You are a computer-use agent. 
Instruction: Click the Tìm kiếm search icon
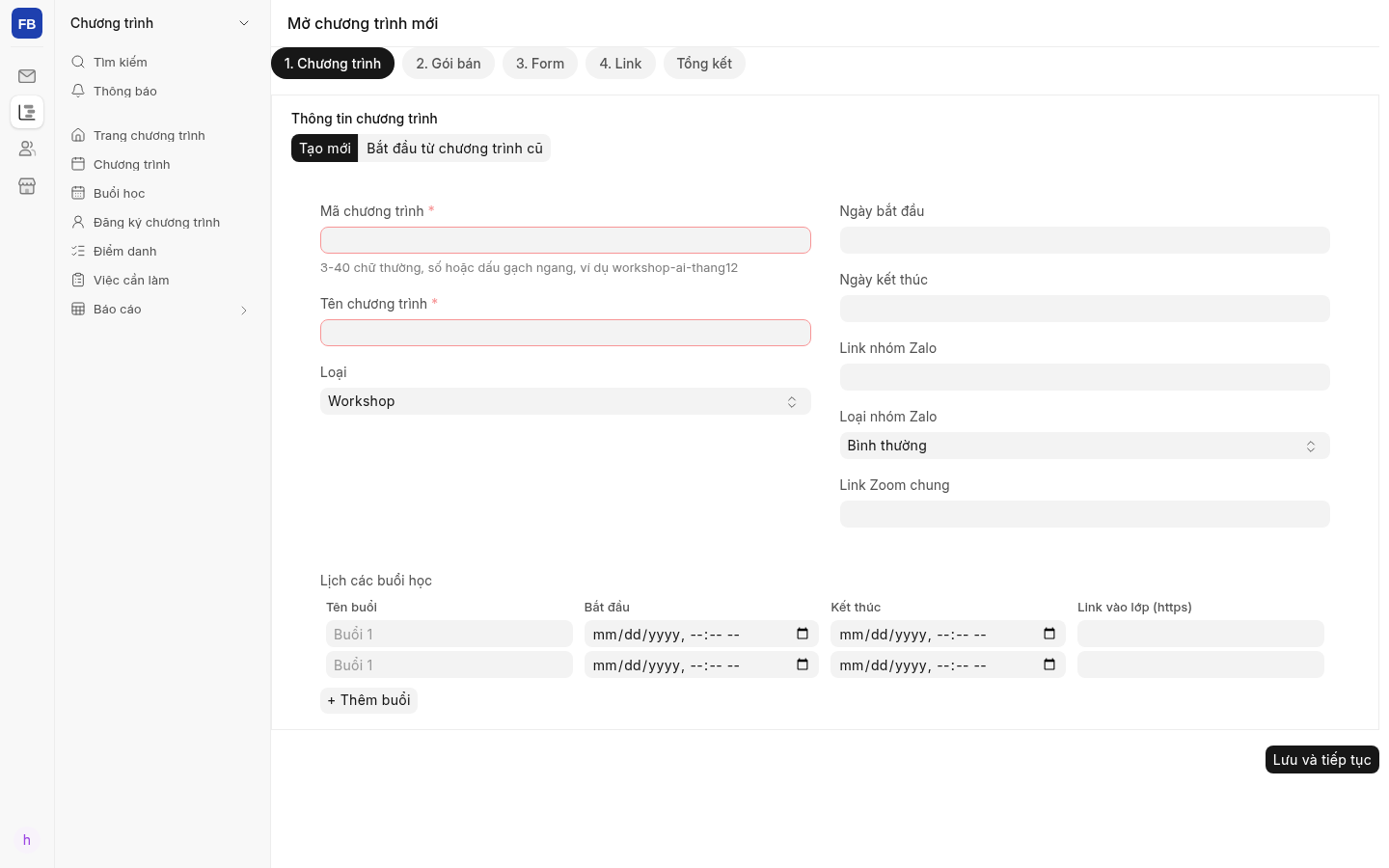pos(78,62)
